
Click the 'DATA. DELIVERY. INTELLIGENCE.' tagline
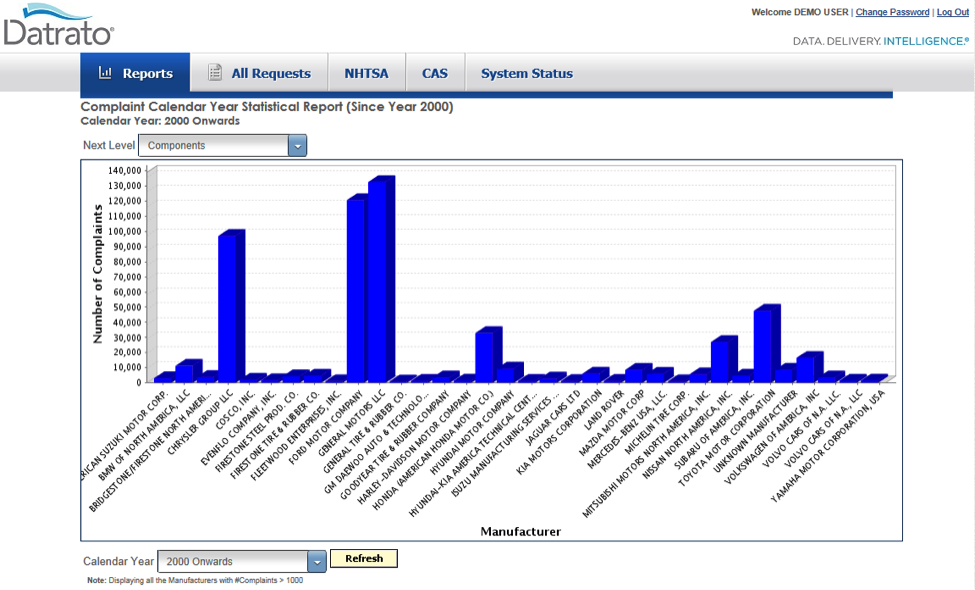880,41
